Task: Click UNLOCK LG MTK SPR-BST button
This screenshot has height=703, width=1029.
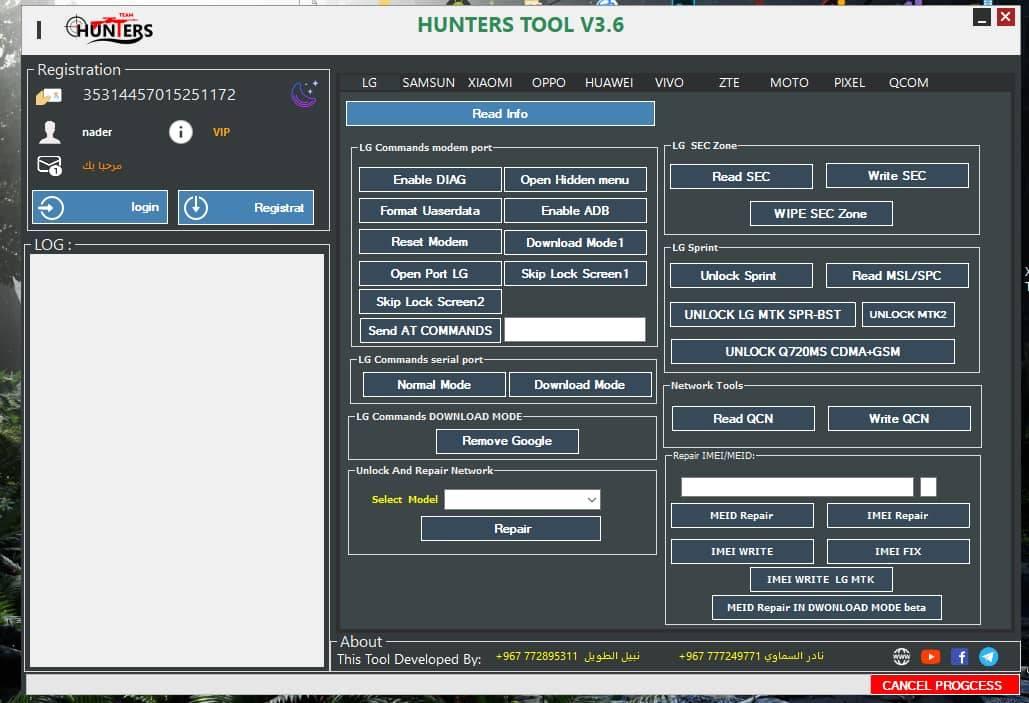Action: point(763,314)
